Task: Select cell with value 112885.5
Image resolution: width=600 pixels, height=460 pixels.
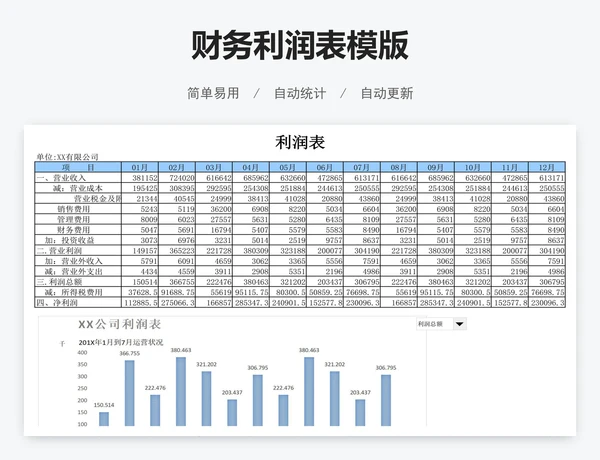Action: click(x=140, y=302)
